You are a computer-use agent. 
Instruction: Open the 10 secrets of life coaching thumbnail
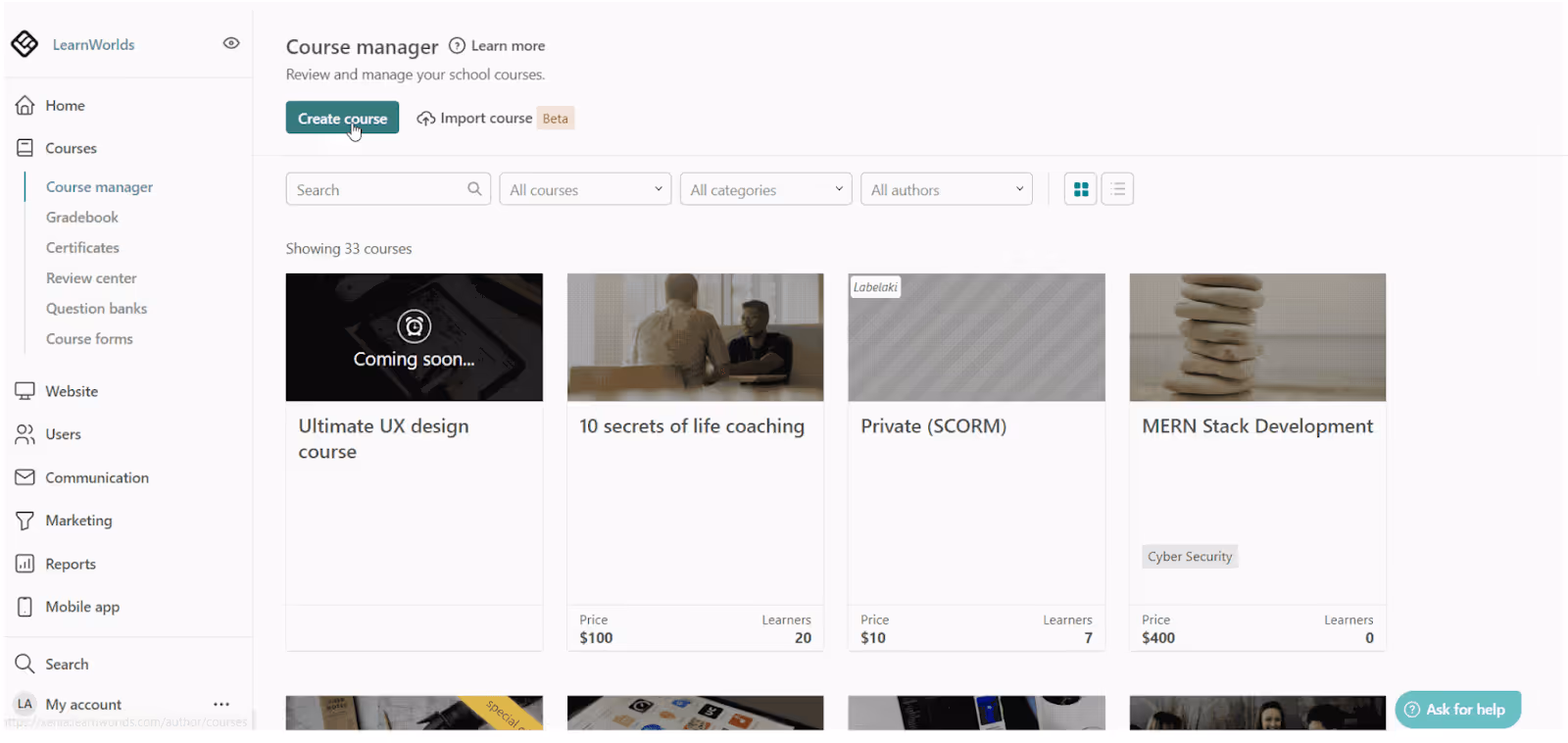695,337
